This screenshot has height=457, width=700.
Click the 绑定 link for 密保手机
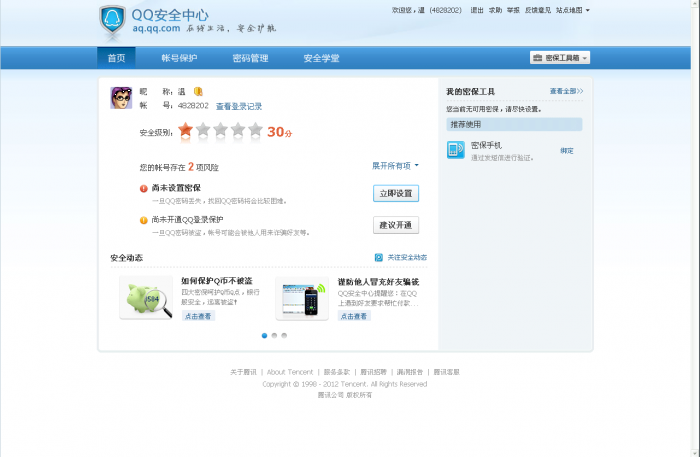coord(567,151)
